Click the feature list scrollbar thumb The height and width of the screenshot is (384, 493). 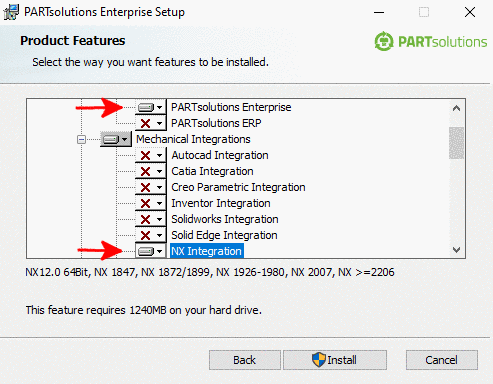457,143
